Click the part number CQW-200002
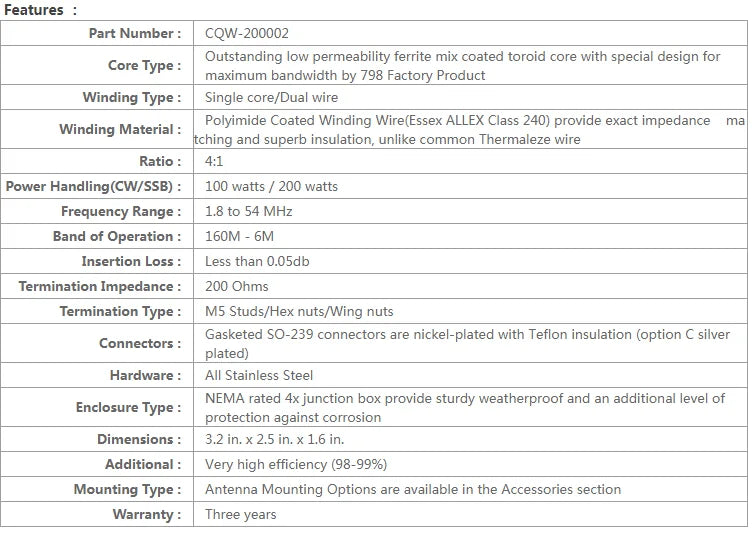This screenshot has width=756, height=535. pos(247,33)
